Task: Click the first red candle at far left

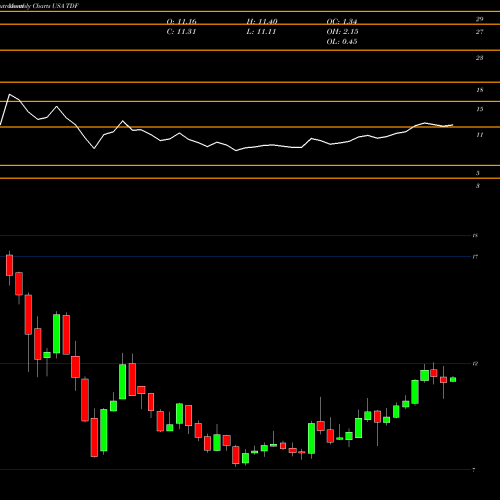Action: tap(9, 265)
